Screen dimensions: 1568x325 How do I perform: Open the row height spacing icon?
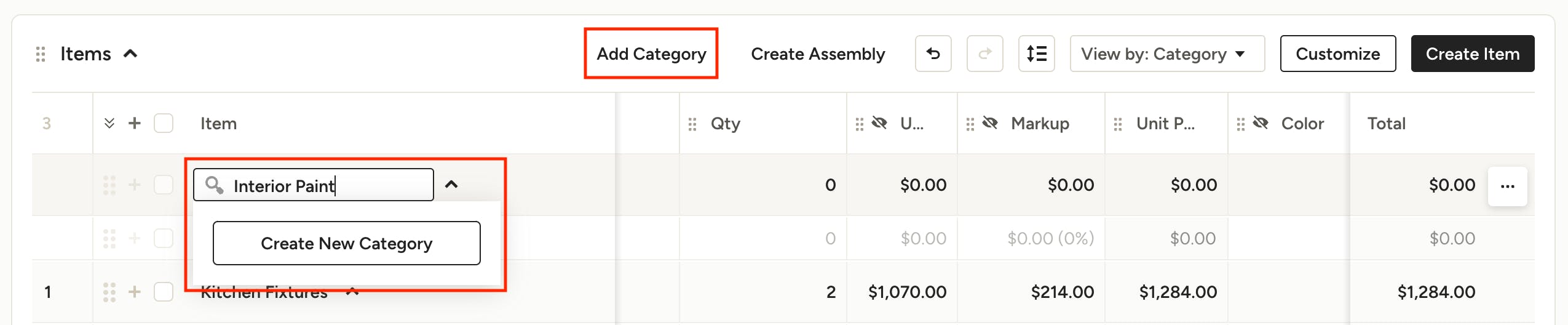coord(1036,54)
